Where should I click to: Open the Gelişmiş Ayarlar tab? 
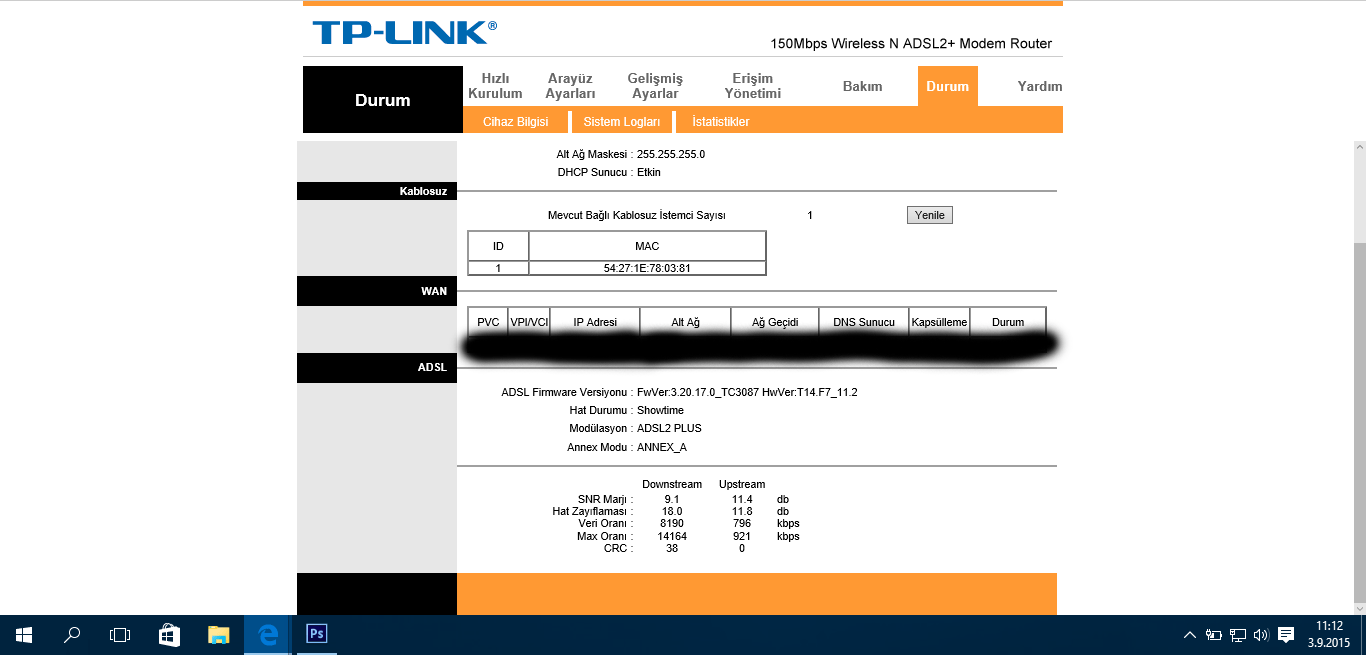(x=655, y=86)
